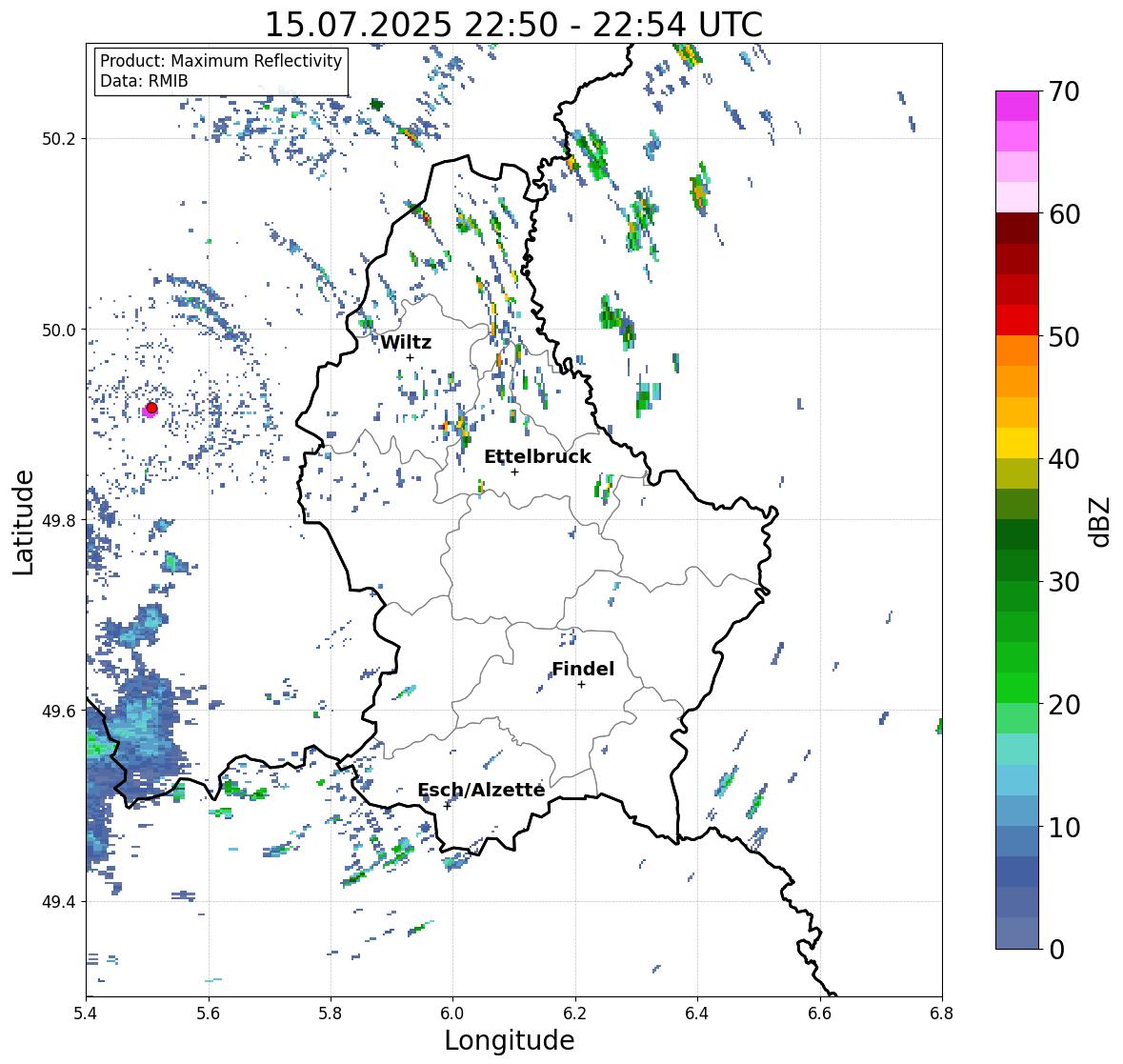Click the colorbar label '60'
The height and width of the screenshot is (1064, 1123).
(x=1064, y=214)
